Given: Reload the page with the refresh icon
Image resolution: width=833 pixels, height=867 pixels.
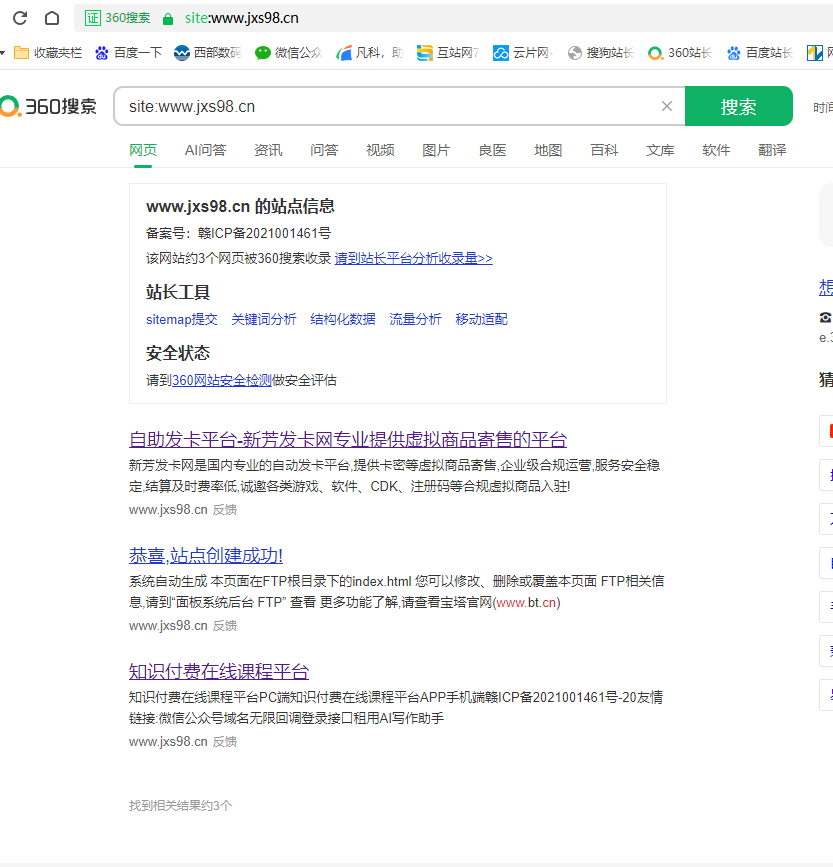Looking at the screenshot, I should pyautogui.click(x=20, y=18).
